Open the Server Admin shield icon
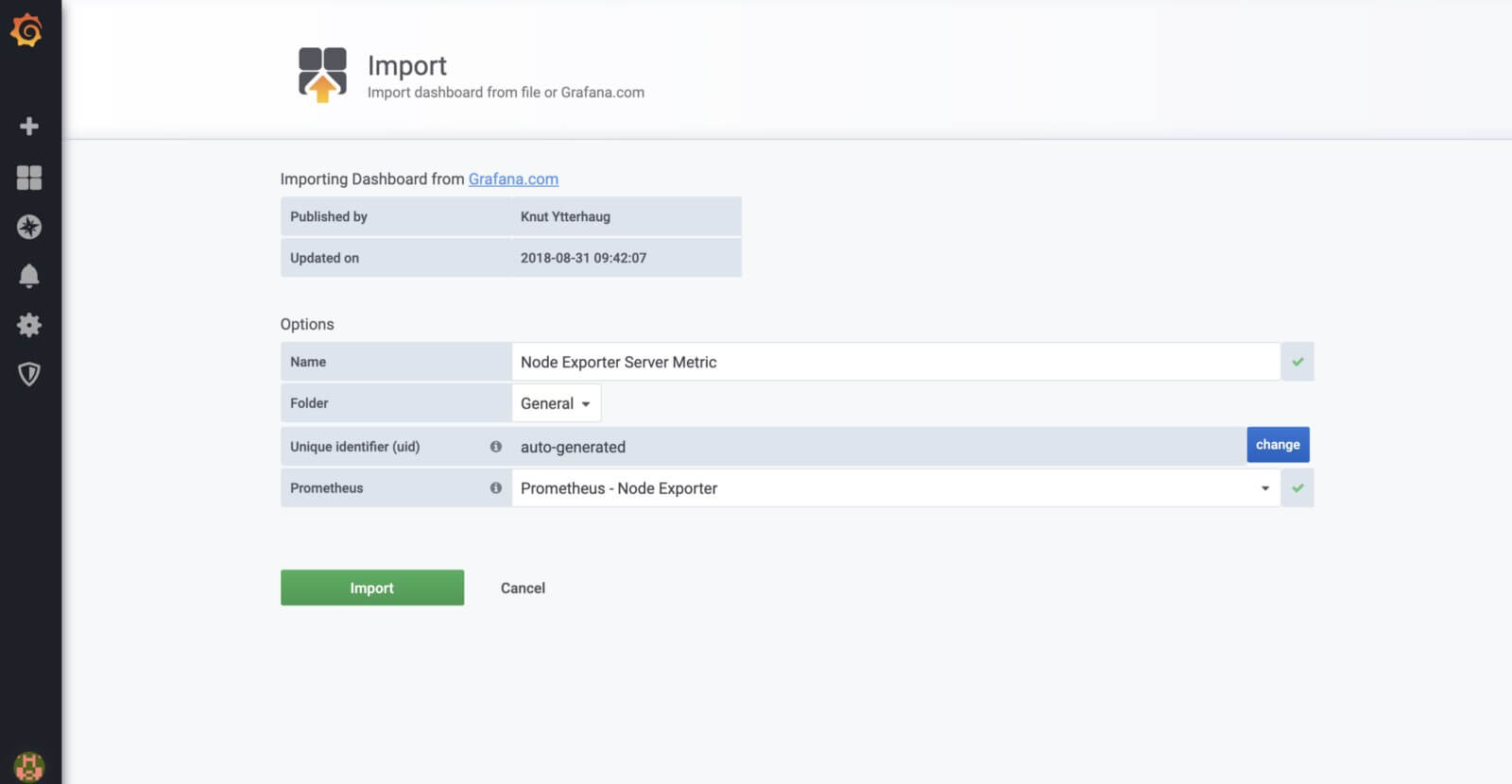This screenshot has width=1512, height=784. 29,374
